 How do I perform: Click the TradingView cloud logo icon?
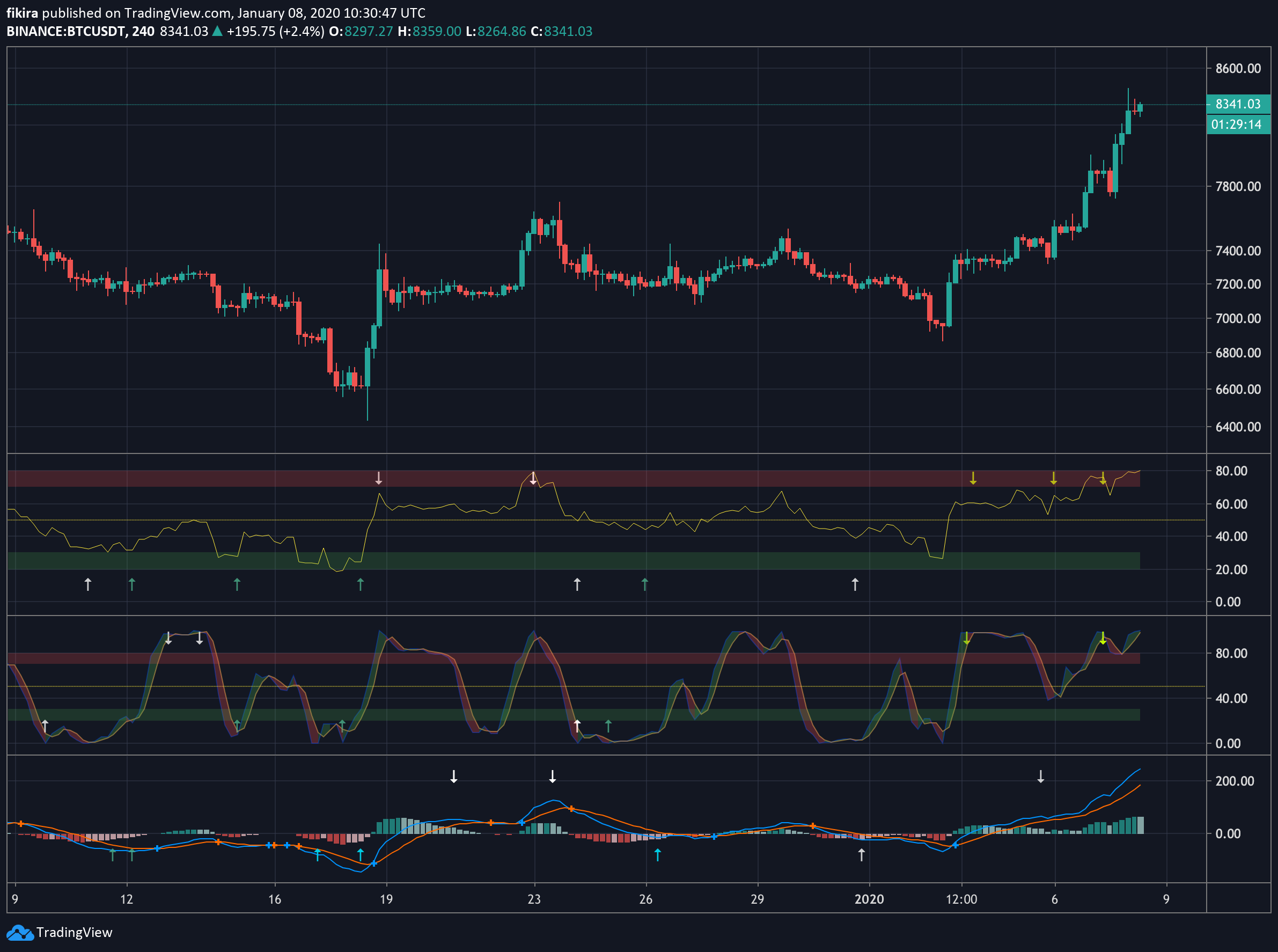(20, 932)
